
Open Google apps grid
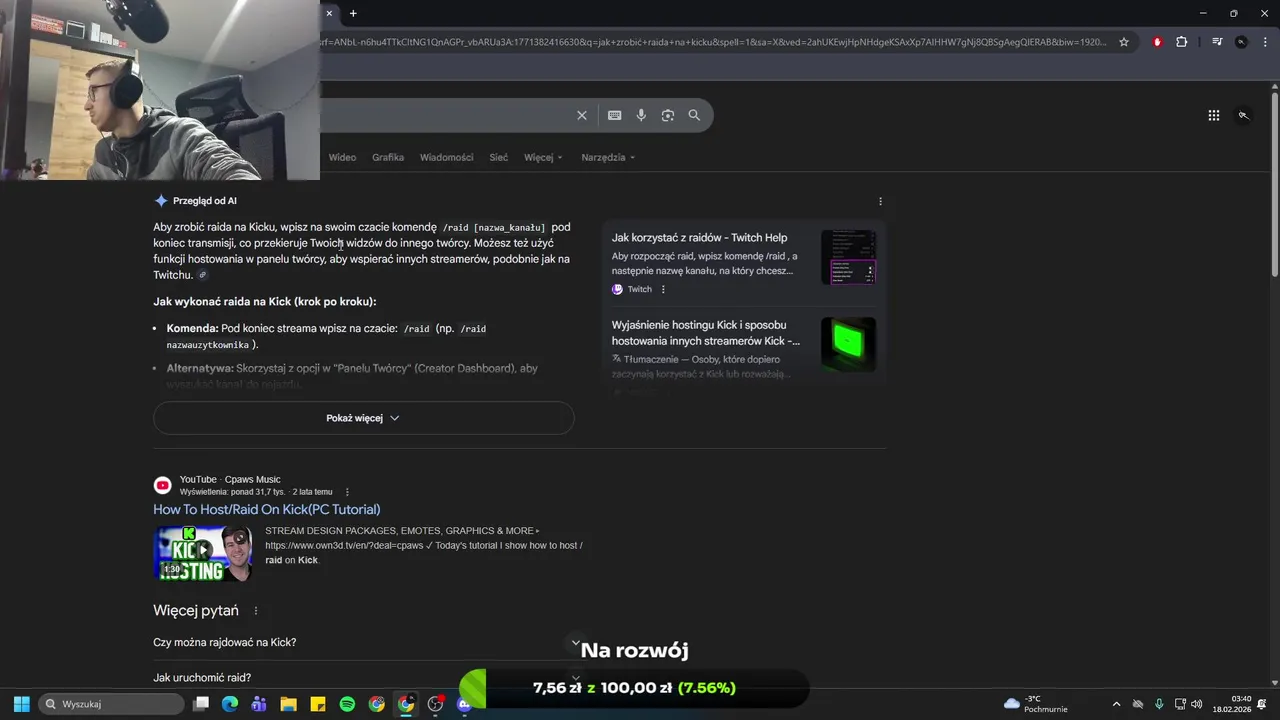(1214, 115)
